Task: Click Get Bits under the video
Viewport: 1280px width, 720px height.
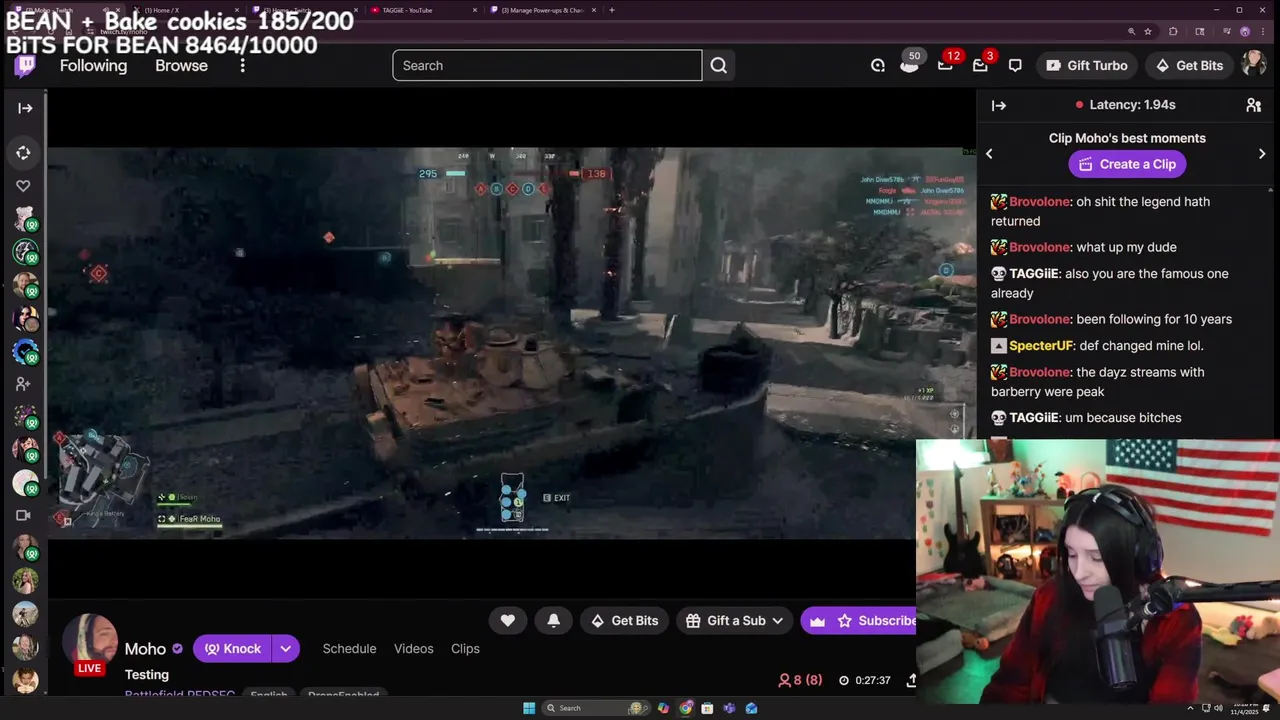Action: pos(625,621)
